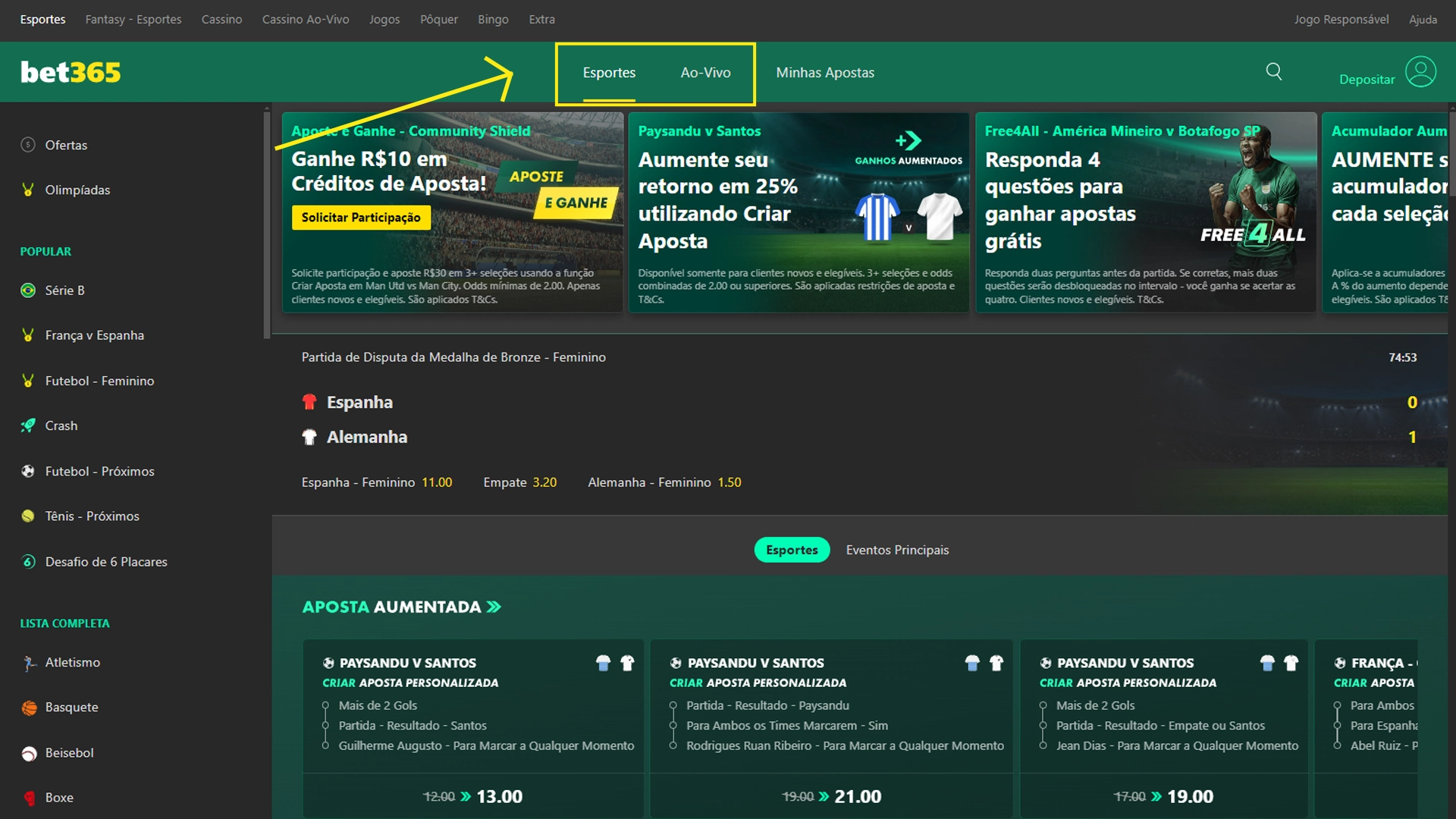Open Fantasy - Esportes in top bar
The image size is (1456, 819).
[x=133, y=20]
